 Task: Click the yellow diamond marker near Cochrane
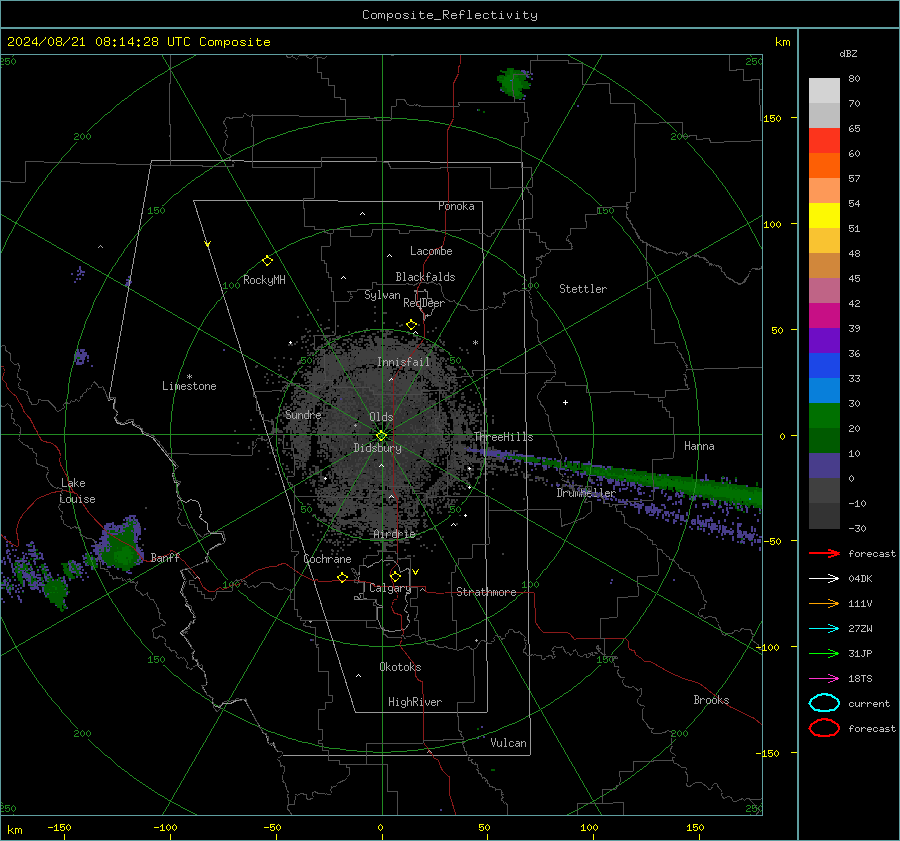point(342,577)
